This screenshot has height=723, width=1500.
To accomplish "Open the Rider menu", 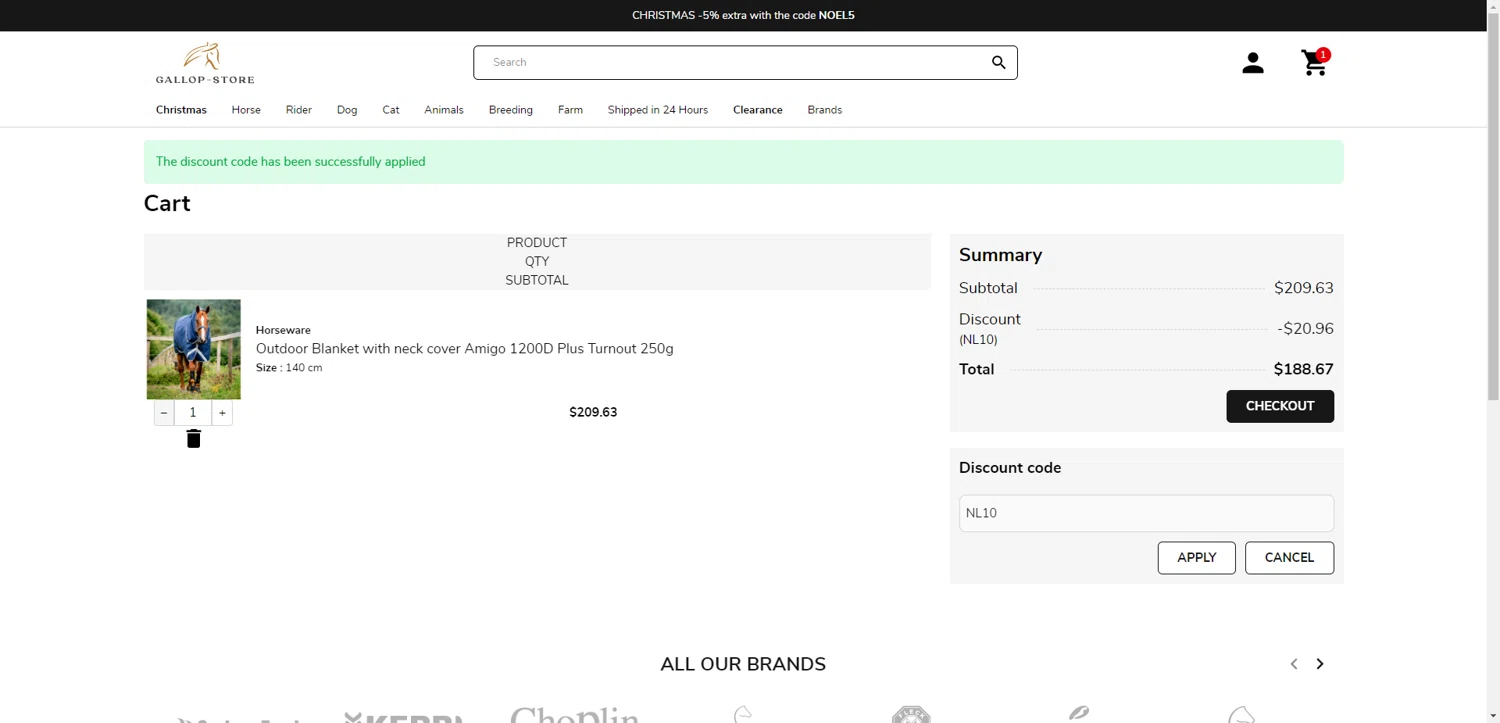I will pos(299,110).
